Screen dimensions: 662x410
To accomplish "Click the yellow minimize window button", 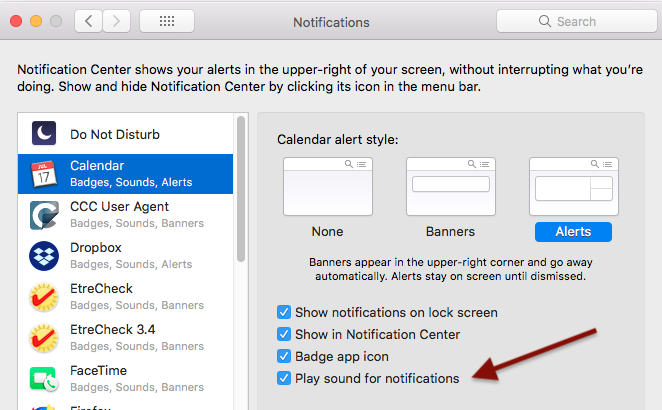I will [x=36, y=21].
